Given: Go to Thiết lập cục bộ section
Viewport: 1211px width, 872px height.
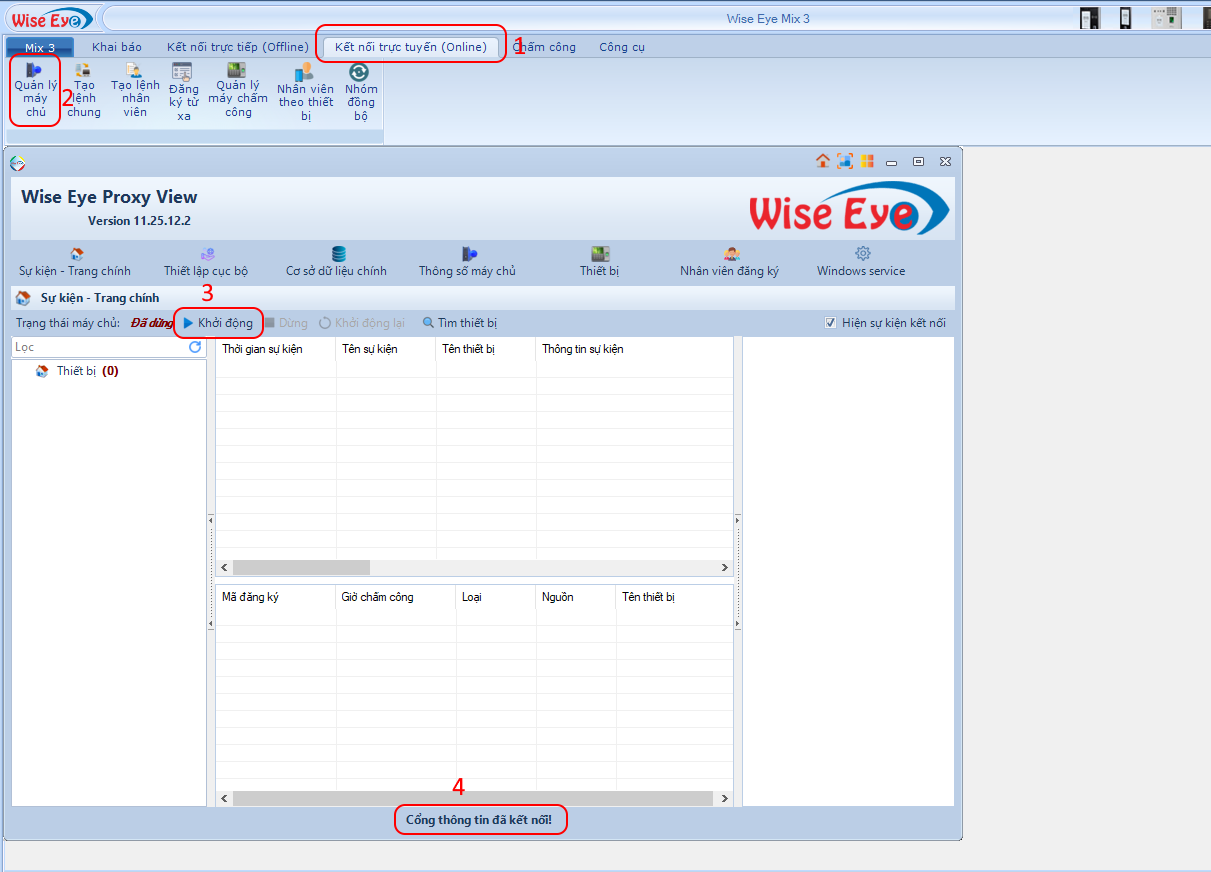Looking at the screenshot, I should (206, 262).
